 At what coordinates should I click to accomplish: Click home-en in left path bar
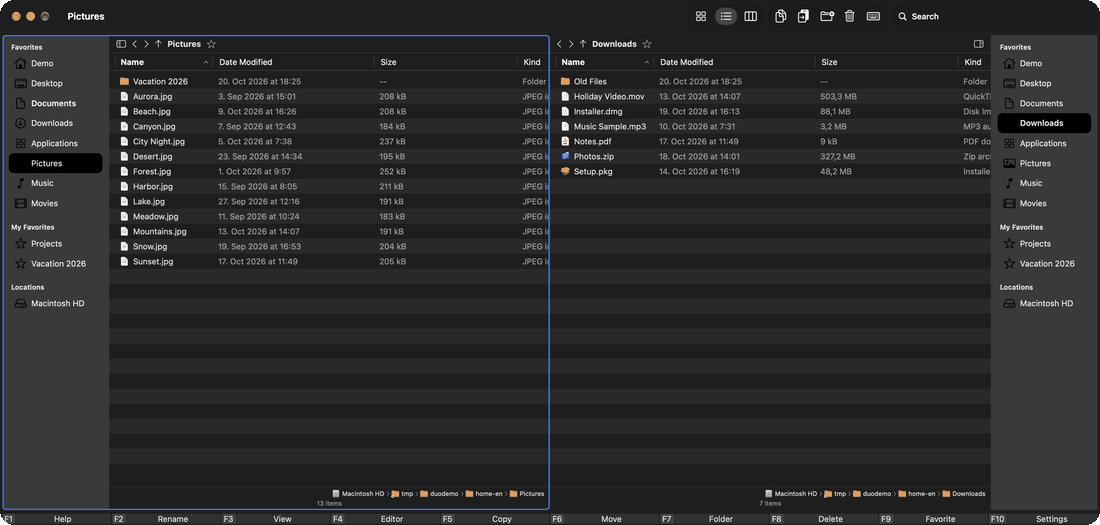[484, 494]
